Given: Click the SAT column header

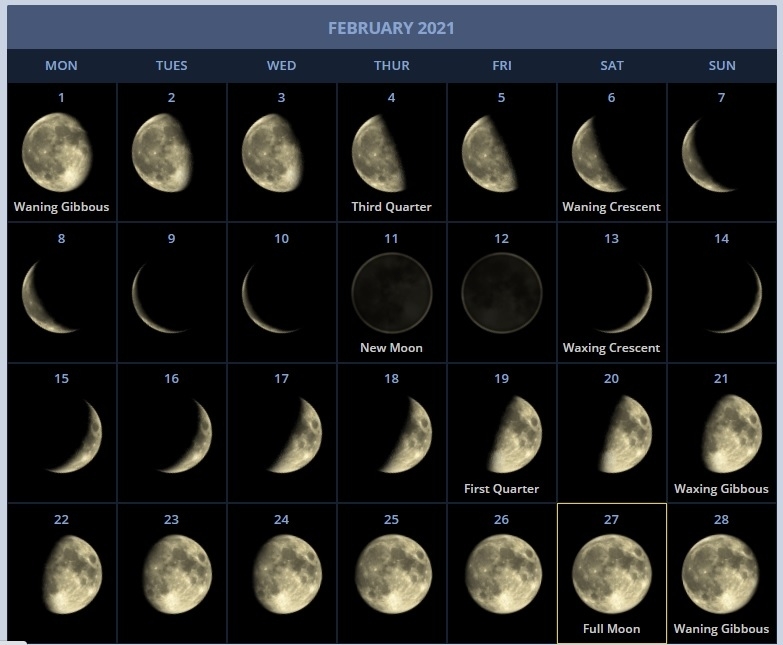Looking at the screenshot, I should click(x=612, y=66).
